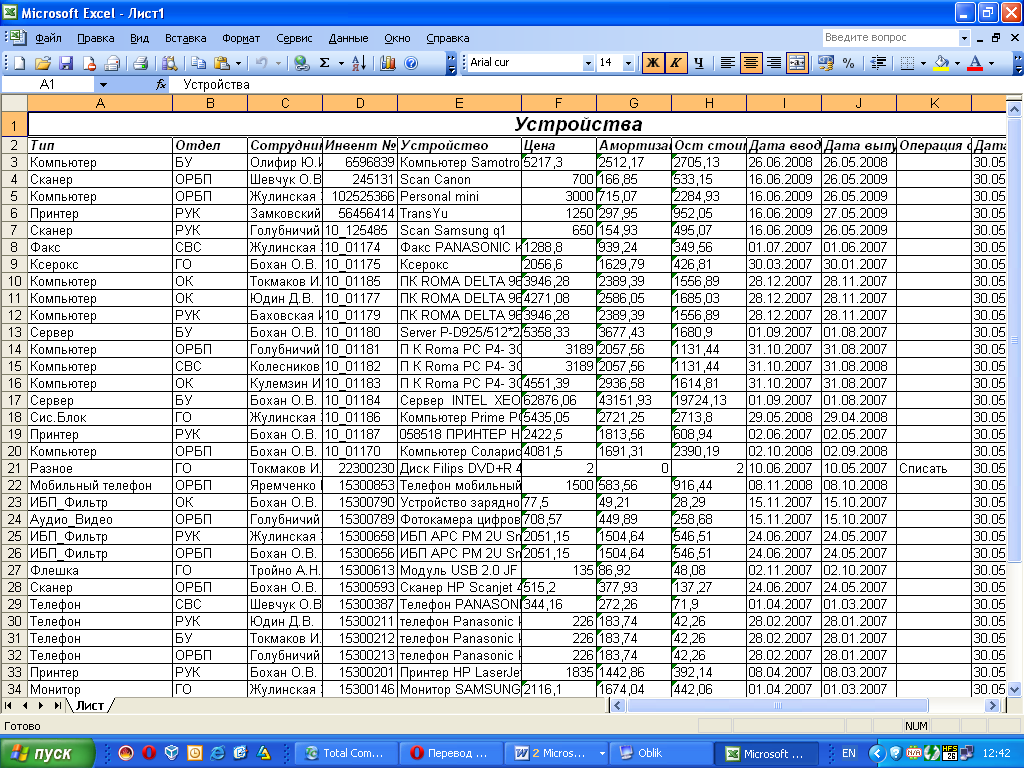Undo the last action
This screenshot has height=768, width=1024.
pyautogui.click(x=261, y=63)
